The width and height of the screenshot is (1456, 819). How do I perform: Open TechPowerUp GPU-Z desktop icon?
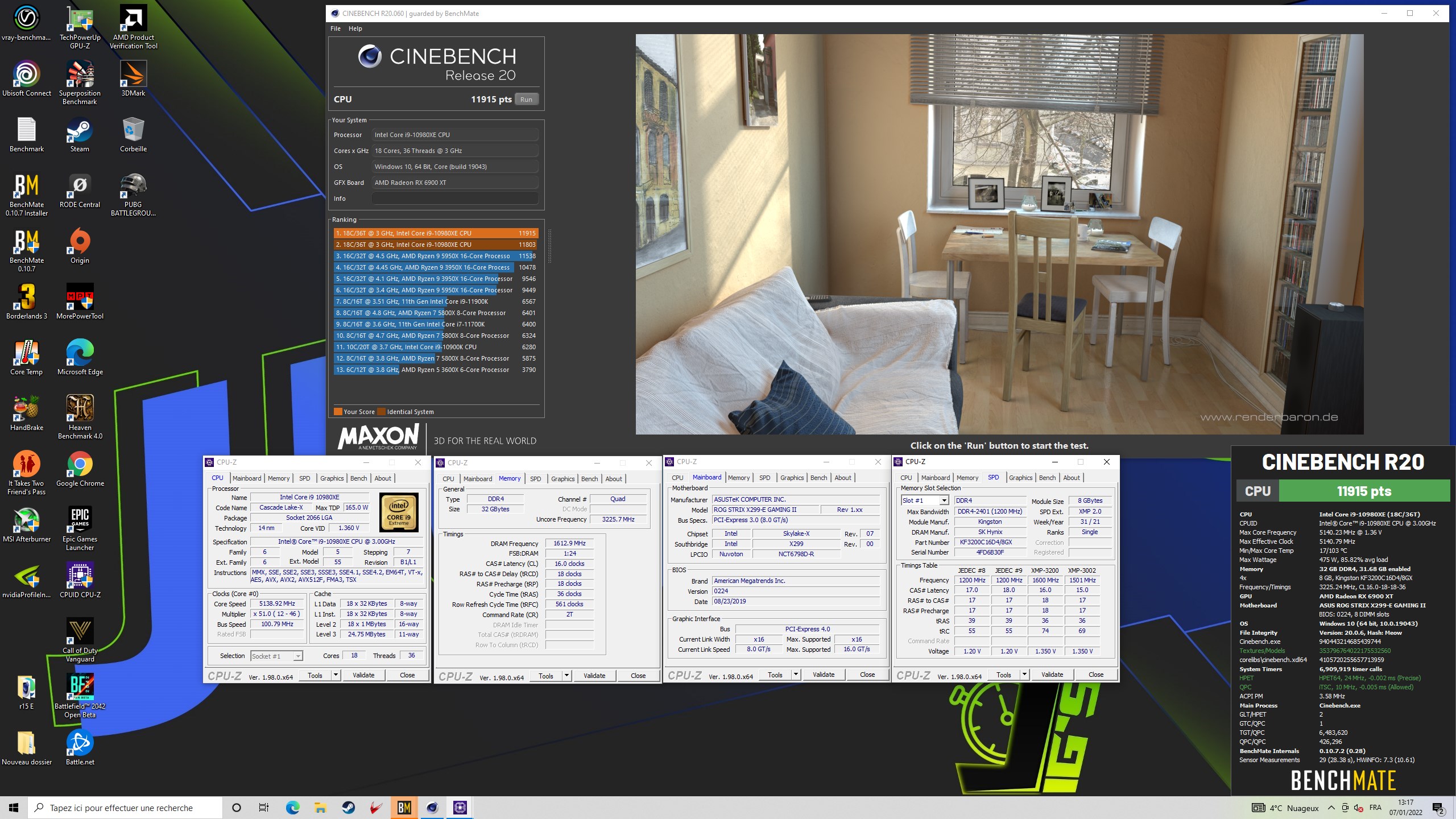coord(80,26)
